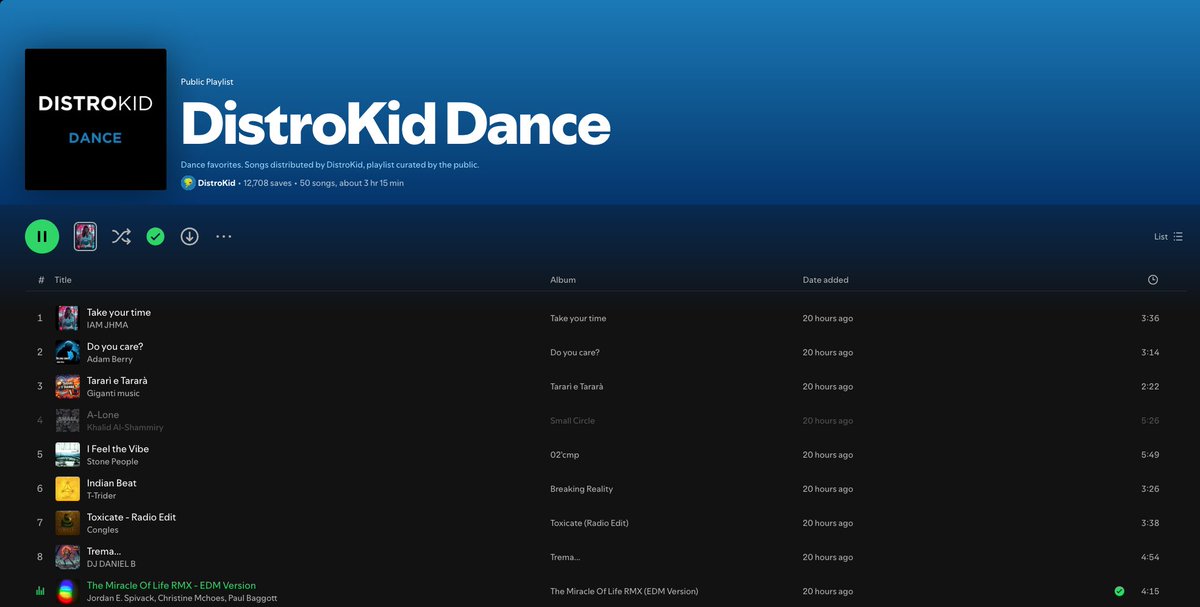The width and height of the screenshot is (1200, 607).
Task: Click saved checkmark on Miracle Of Life row
Action: pyautogui.click(x=1119, y=591)
